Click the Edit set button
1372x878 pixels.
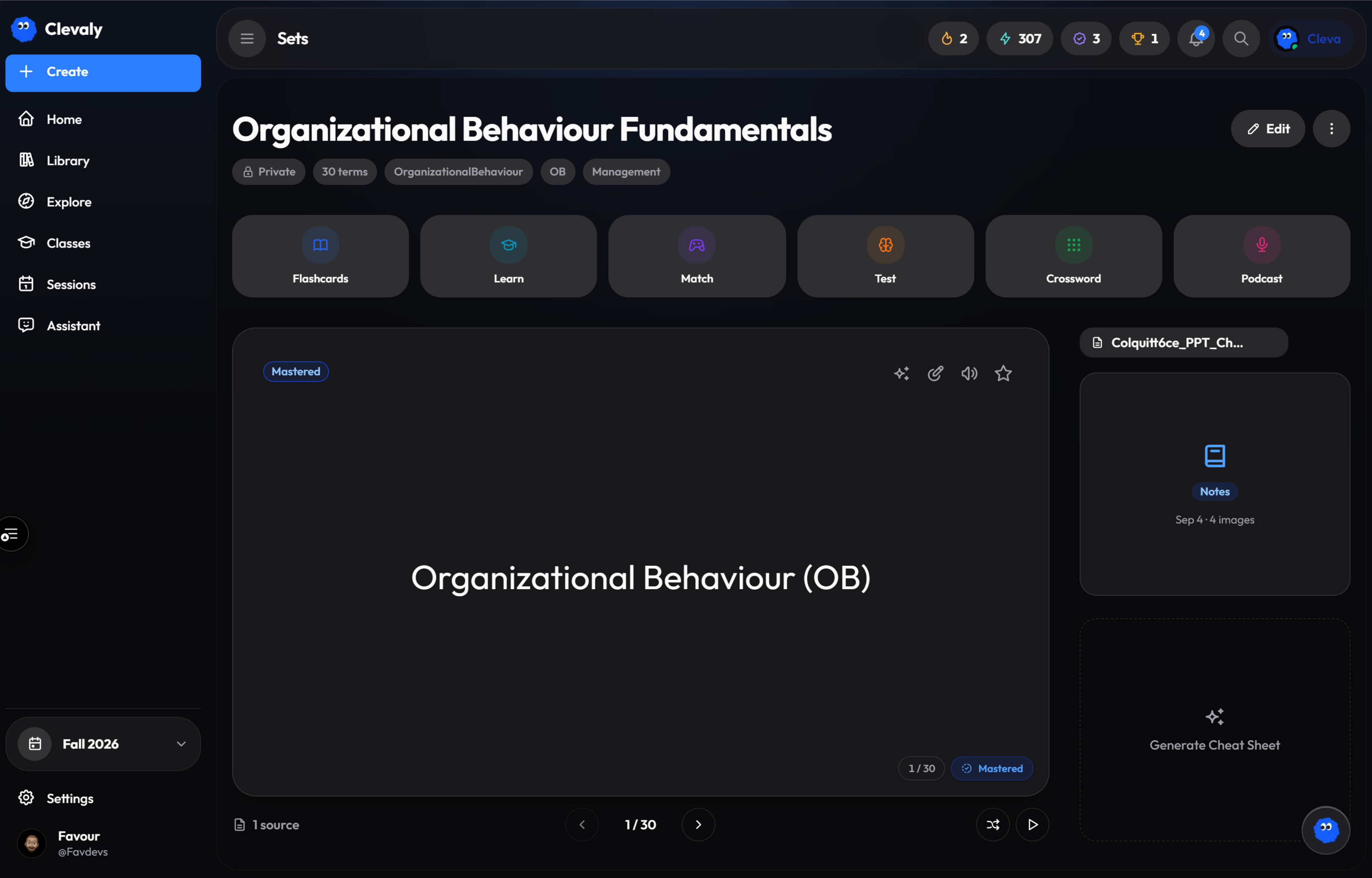[1268, 129]
